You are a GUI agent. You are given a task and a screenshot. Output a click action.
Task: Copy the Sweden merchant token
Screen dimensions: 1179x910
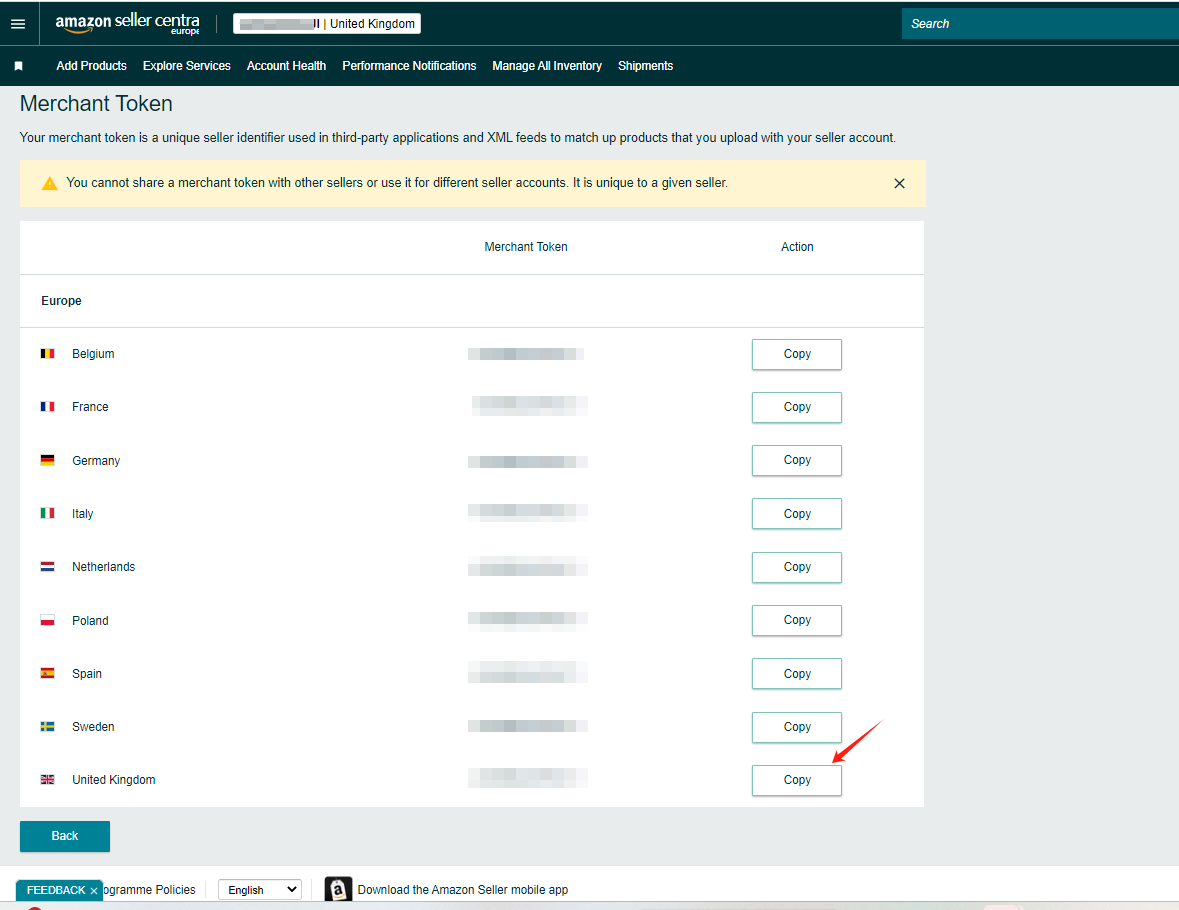pyautogui.click(x=797, y=727)
